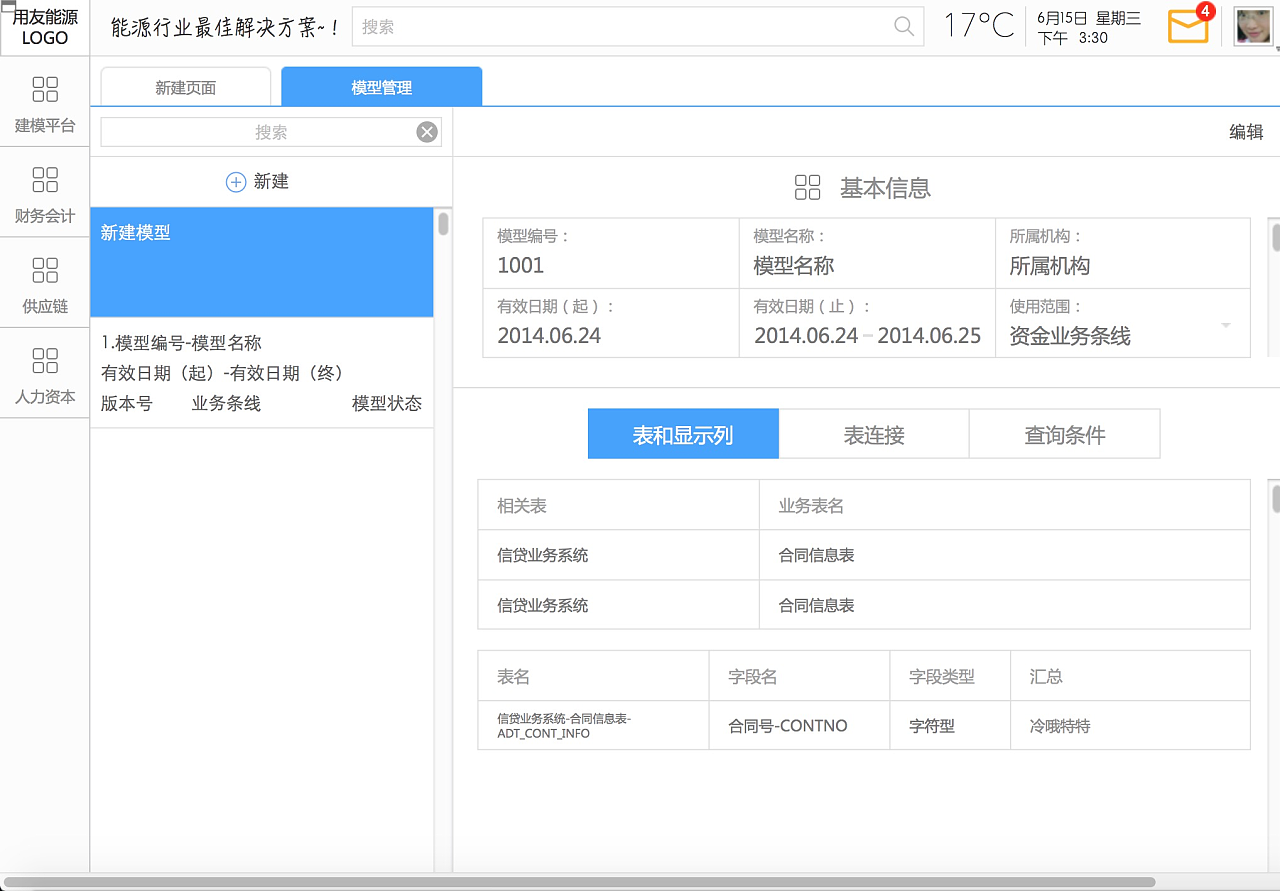Clear the sidebar search with the X icon
This screenshot has height=891, width=1280.
pyautogui.click(x=424, y=131)
